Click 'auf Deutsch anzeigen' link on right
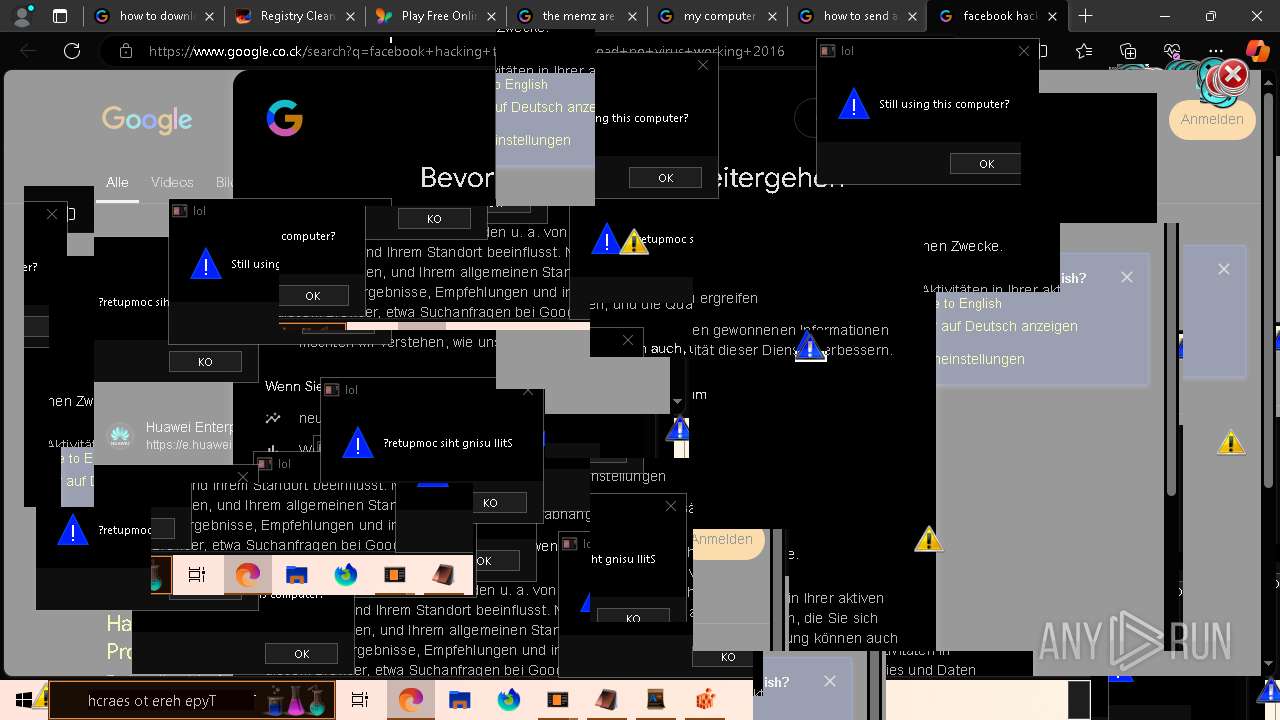Viewport: 1280px width, 720px height. (x=1009, y=326)
